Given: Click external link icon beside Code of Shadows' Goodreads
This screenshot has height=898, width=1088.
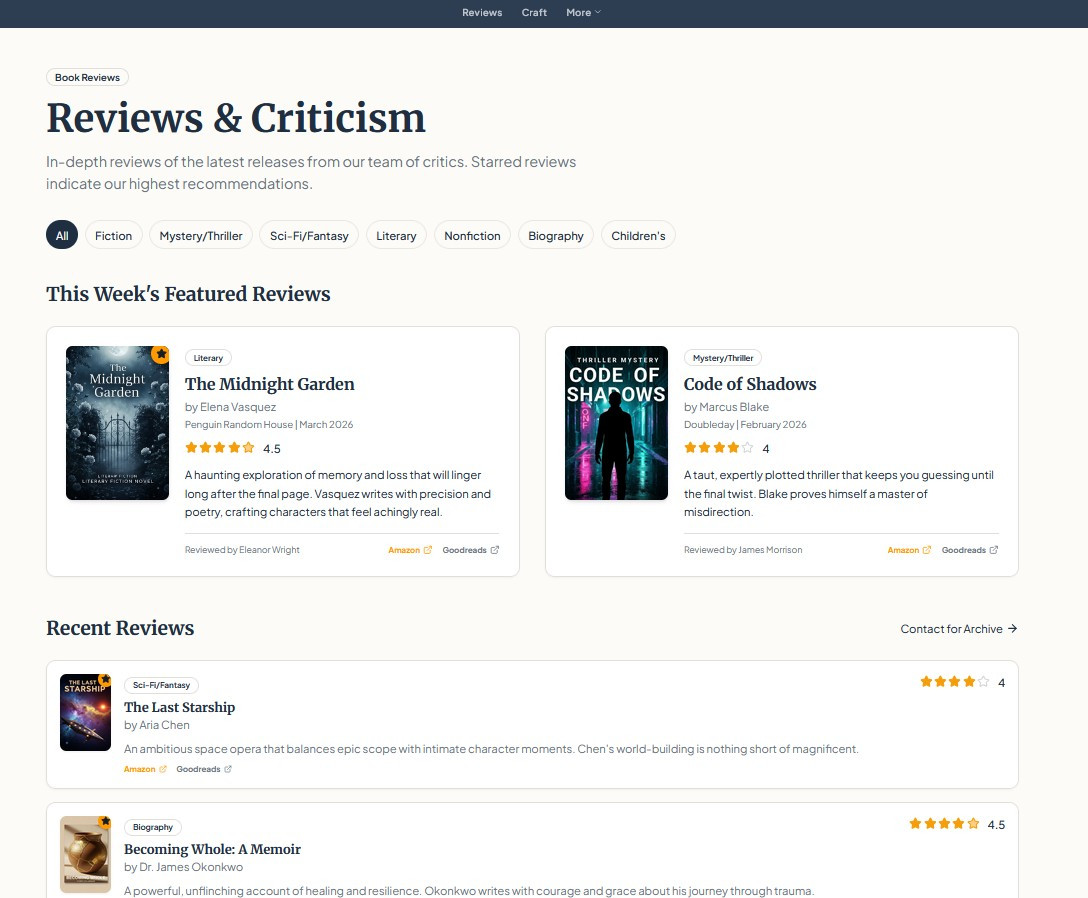Looking at the screenshot, I should [x=993, y=550].
